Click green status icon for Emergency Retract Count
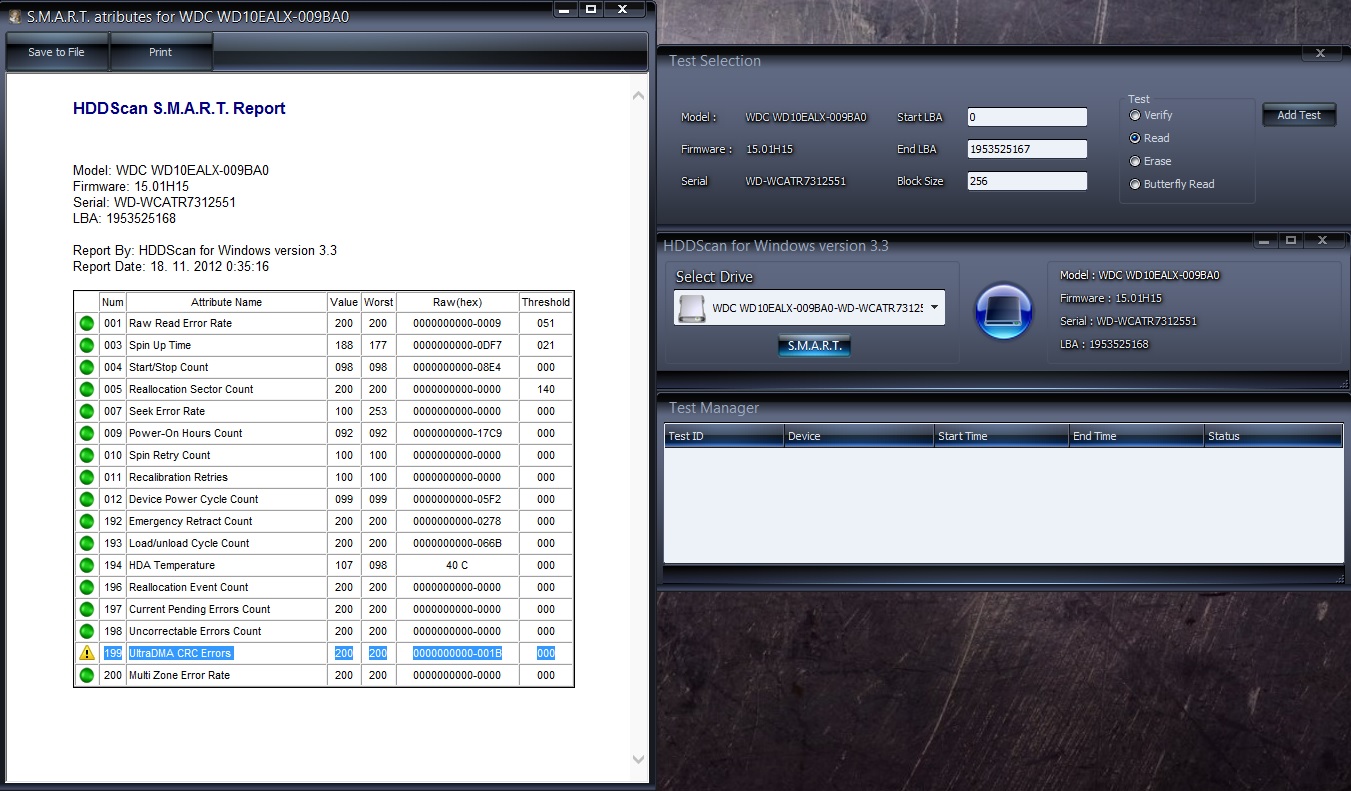 tap(87, 521)
